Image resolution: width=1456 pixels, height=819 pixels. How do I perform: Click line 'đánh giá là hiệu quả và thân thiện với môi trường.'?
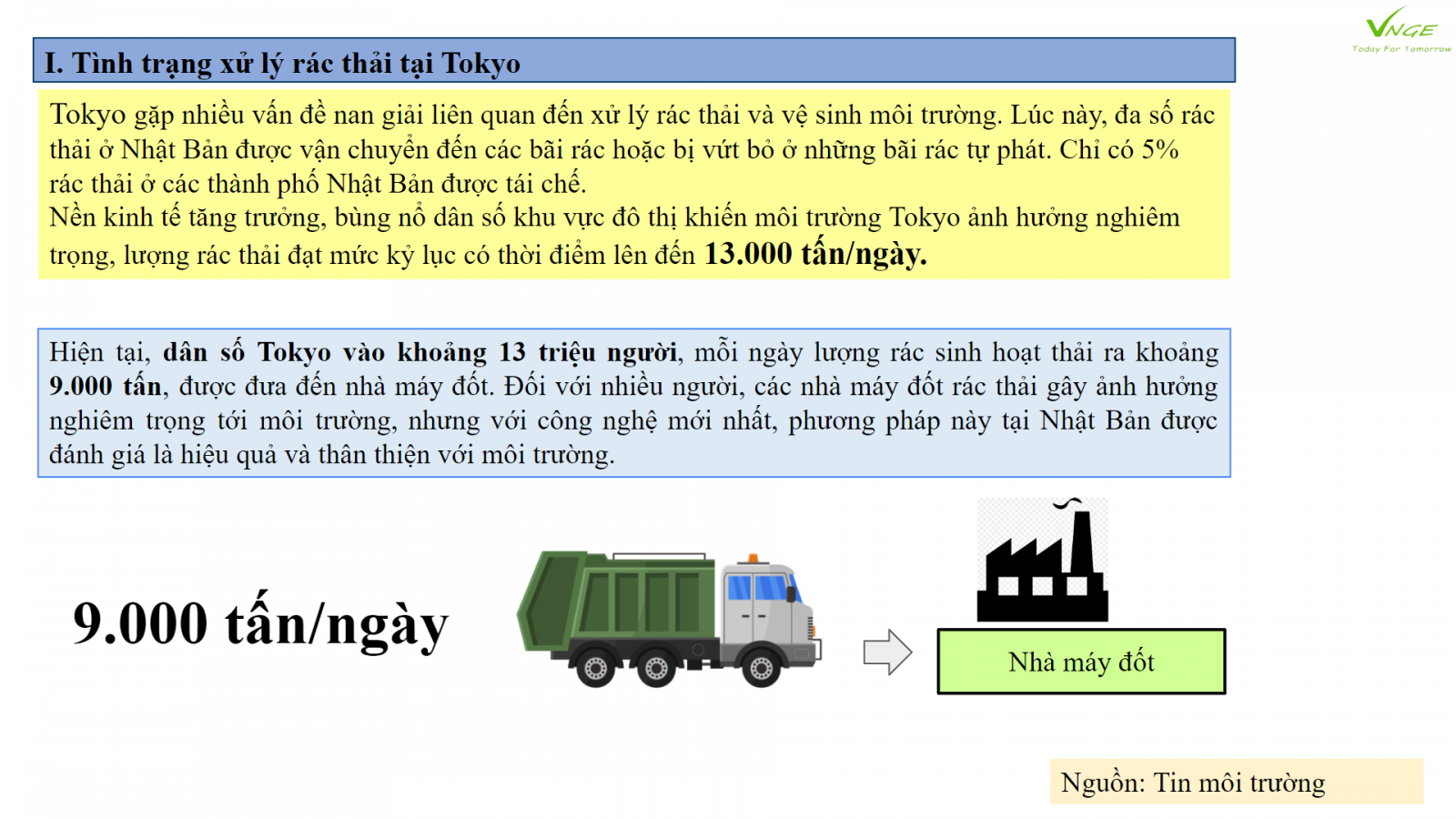[332, 455]
